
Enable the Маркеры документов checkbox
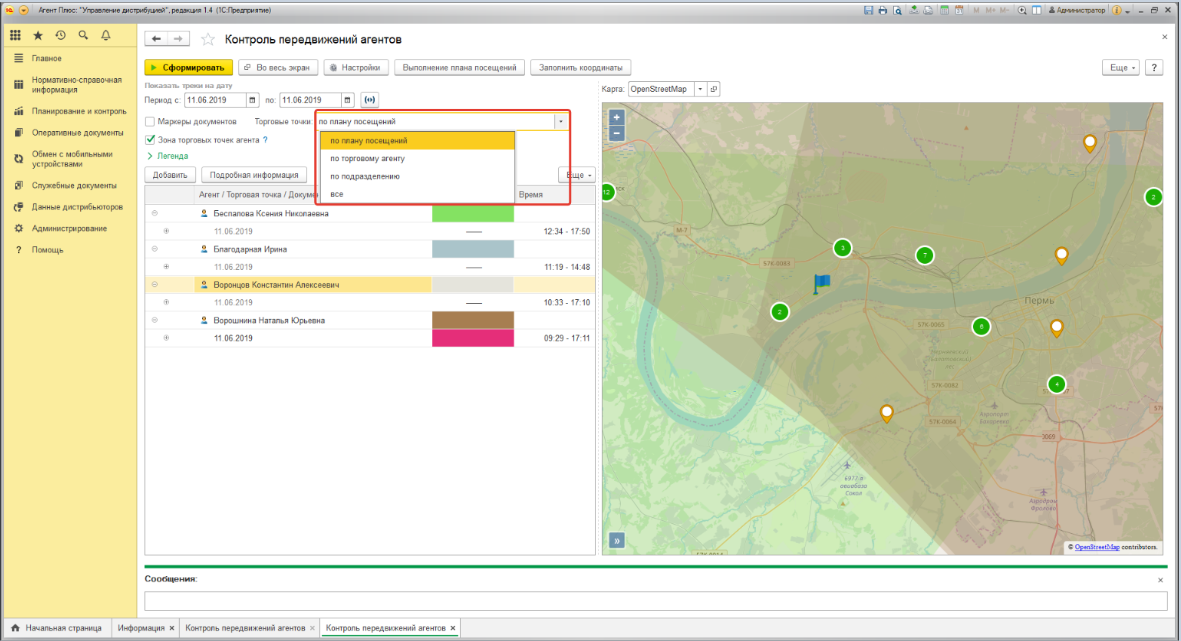[150, 121]
